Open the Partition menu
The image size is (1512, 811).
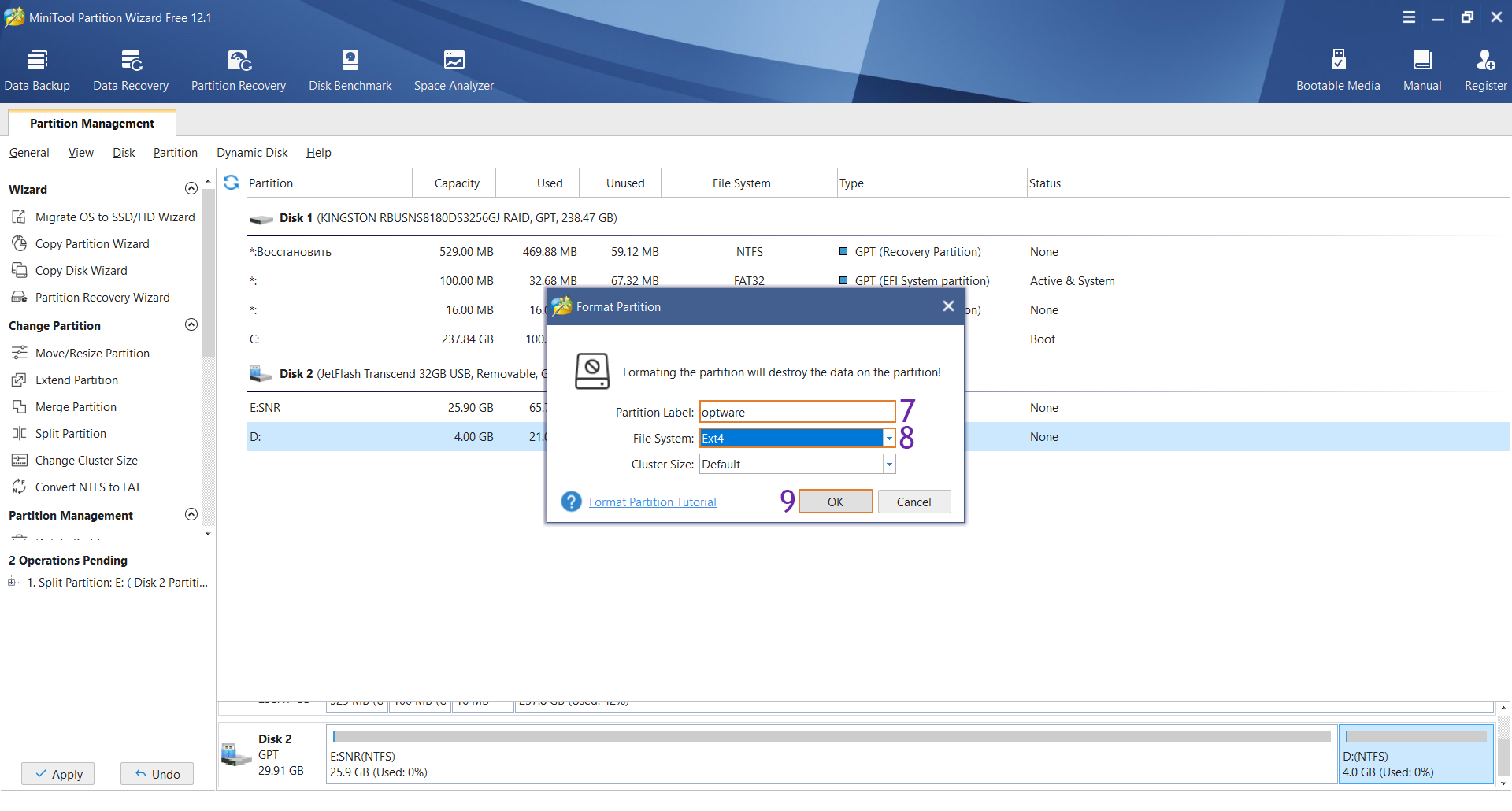176,153
